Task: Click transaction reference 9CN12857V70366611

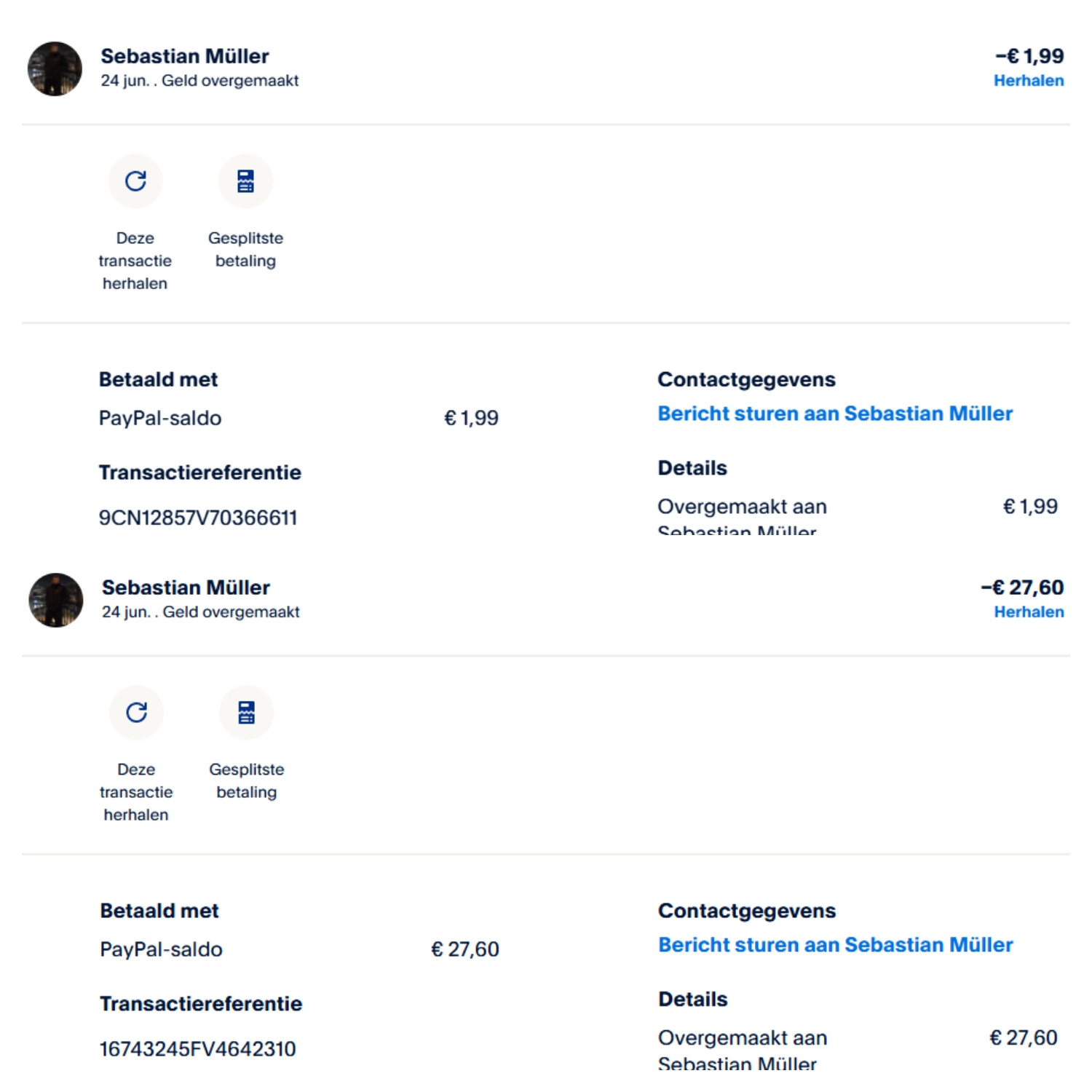Action: coord(198,518)
